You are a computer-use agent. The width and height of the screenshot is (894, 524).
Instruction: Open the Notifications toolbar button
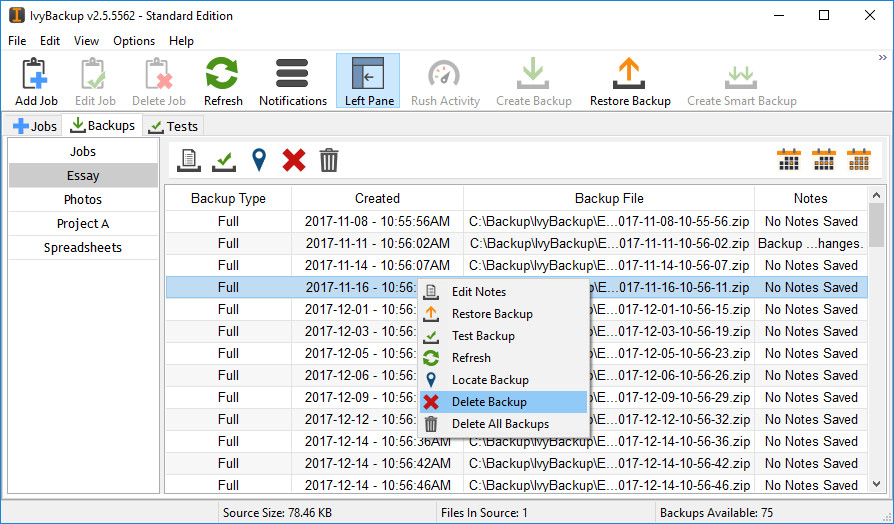click(292, 81)
